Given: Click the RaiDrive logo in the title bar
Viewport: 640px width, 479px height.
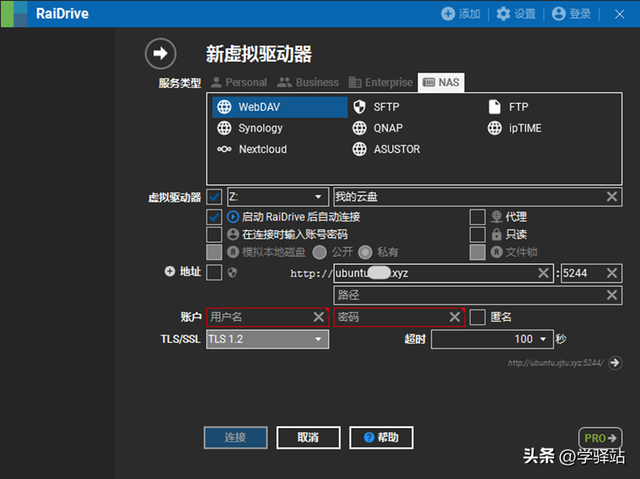Looking at the screenshot, I should (x=14, y=14).
